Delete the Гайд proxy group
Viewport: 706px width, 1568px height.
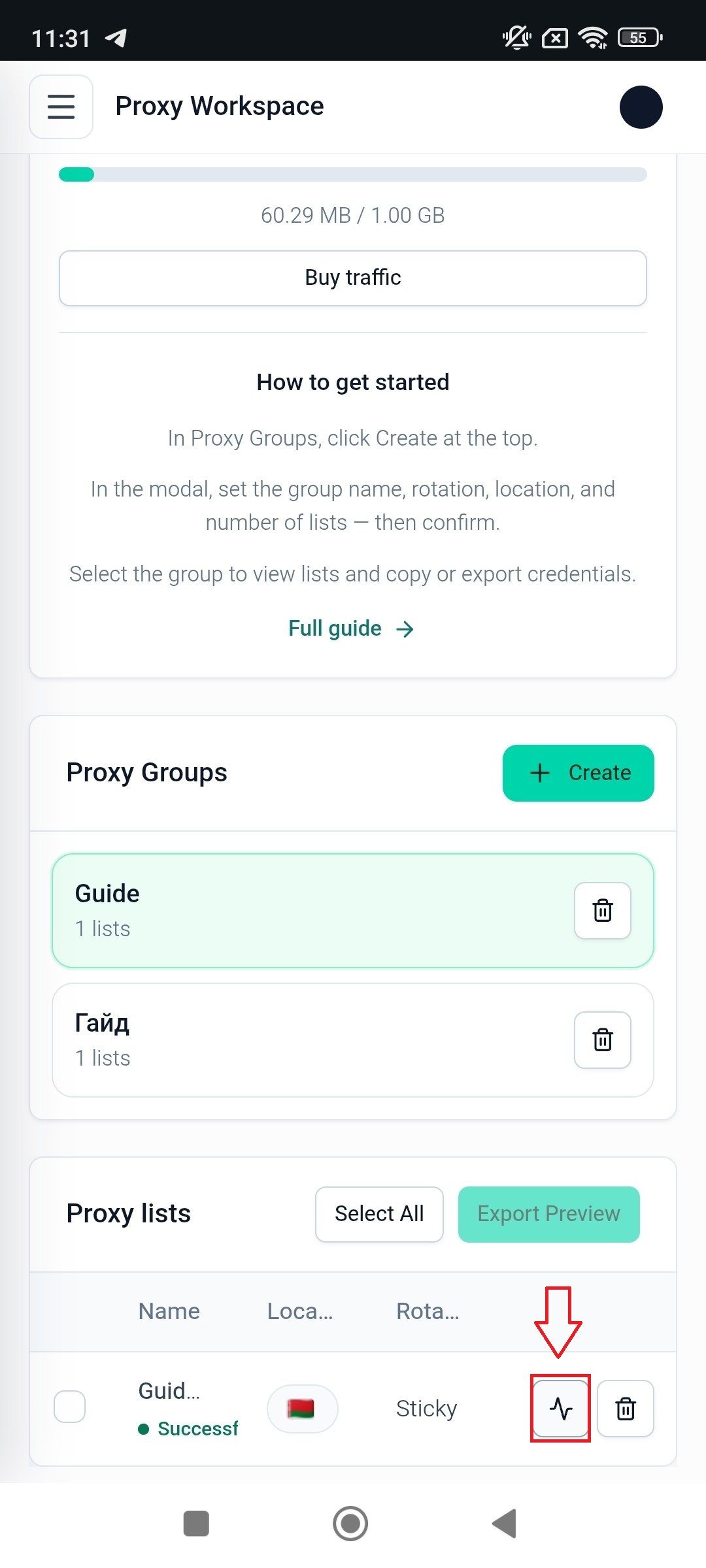pos(602,1039)
